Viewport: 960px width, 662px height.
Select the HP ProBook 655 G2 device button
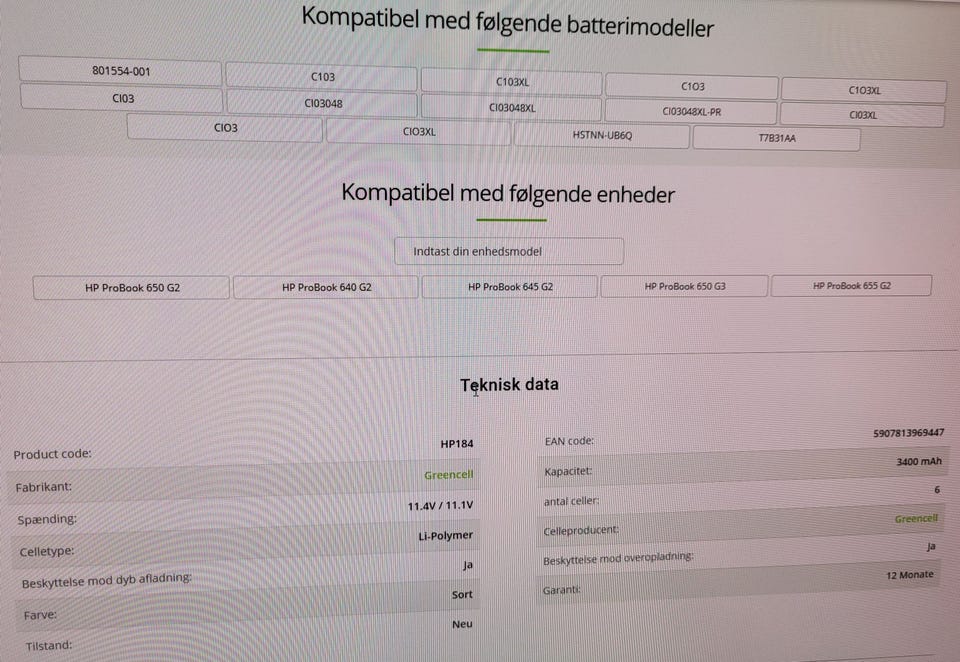(x=851, y=285)
